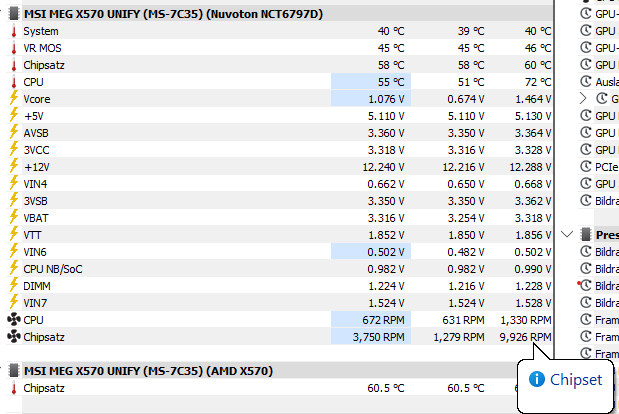Select the CPU NB/SoC row label
Viewport: 619px width, 414px height.
53,269
